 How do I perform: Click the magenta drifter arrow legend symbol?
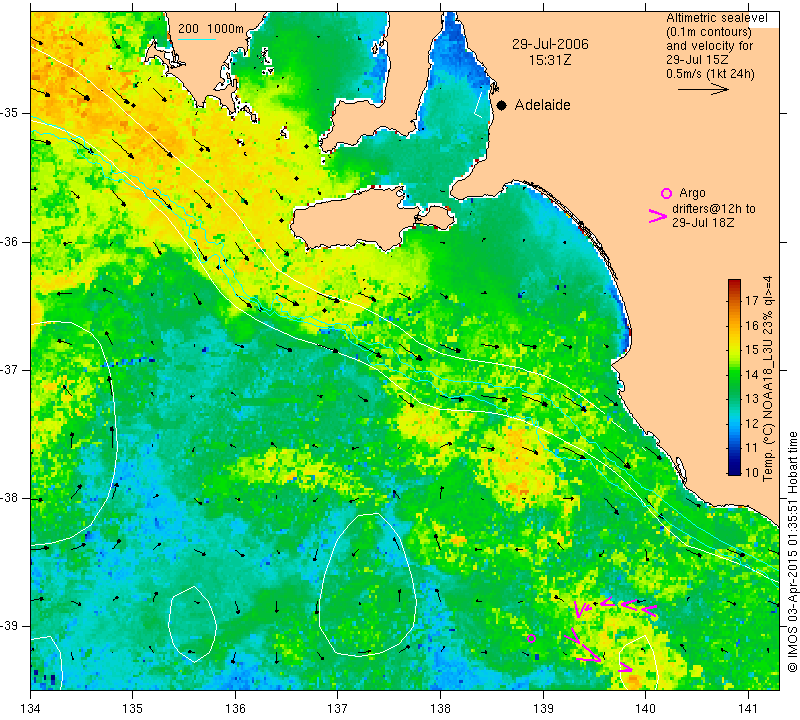tap(658, 216)
